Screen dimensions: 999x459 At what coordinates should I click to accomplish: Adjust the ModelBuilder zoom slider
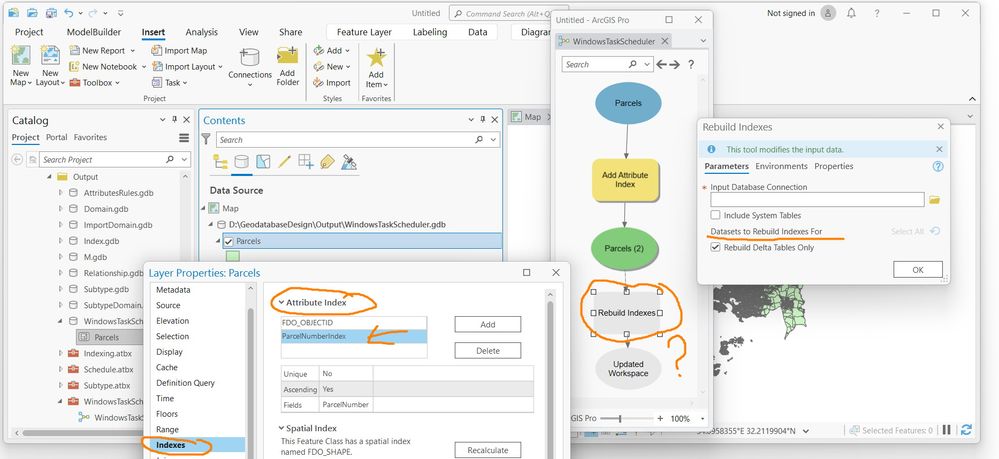[x=620, y=418]
